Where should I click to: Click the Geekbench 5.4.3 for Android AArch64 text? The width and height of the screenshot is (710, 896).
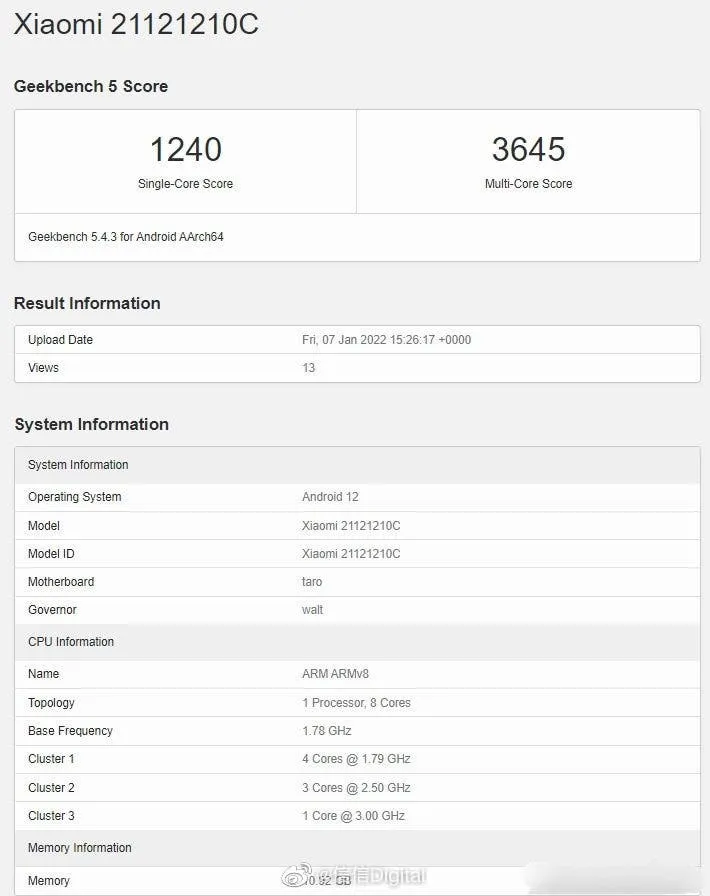[x=126, y=237]
